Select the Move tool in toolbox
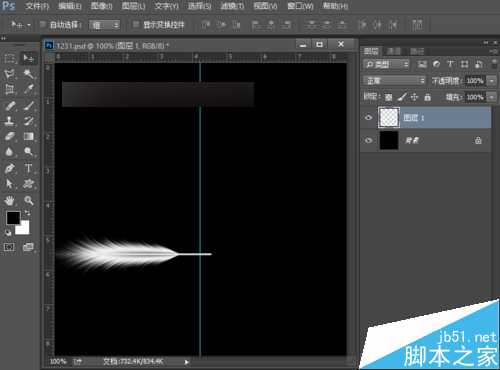The image size is (500, 370). tap(29, 59)
